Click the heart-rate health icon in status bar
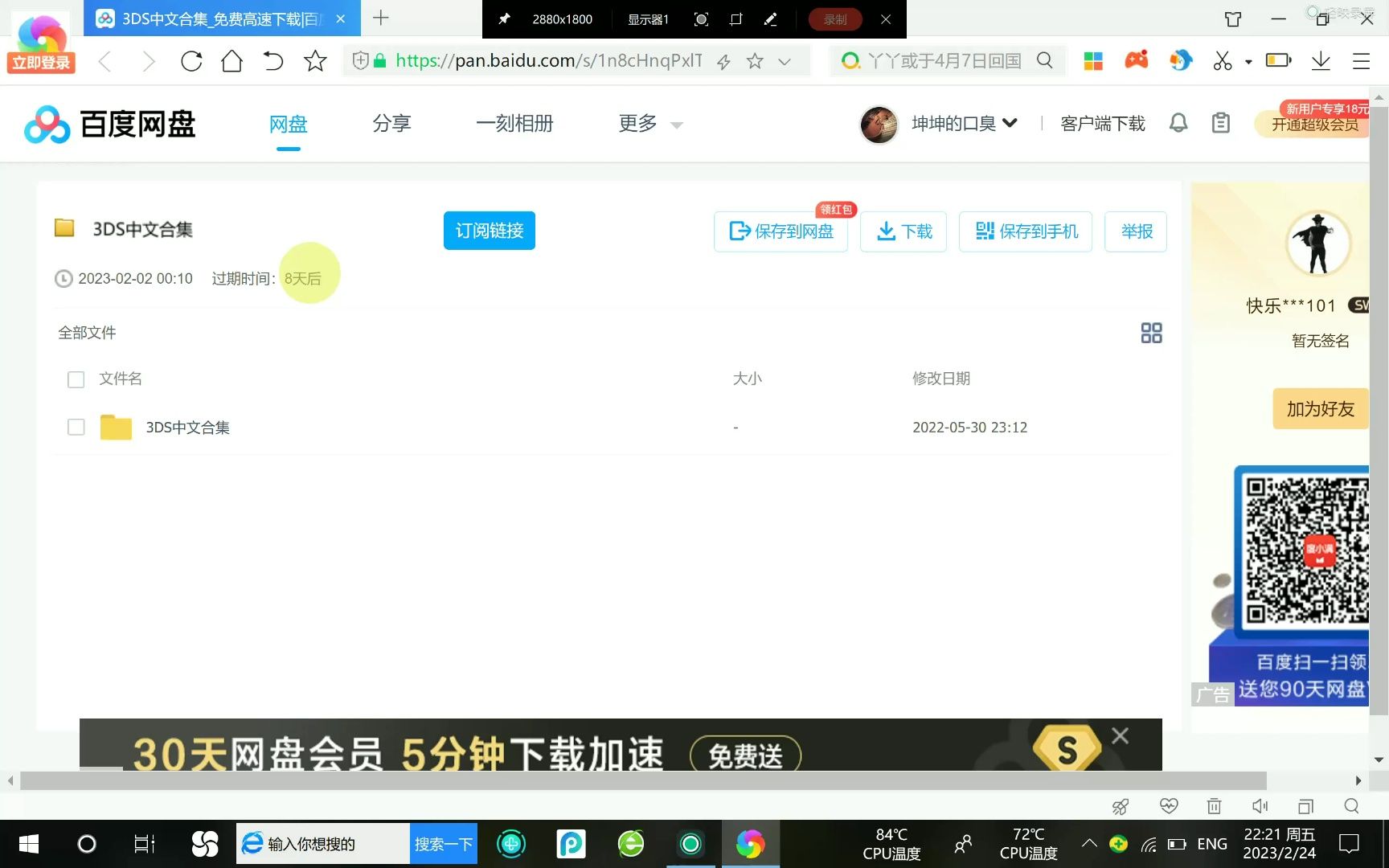Image resolution: width=1389 pixels, height=868 pixels. [1169, 805]
